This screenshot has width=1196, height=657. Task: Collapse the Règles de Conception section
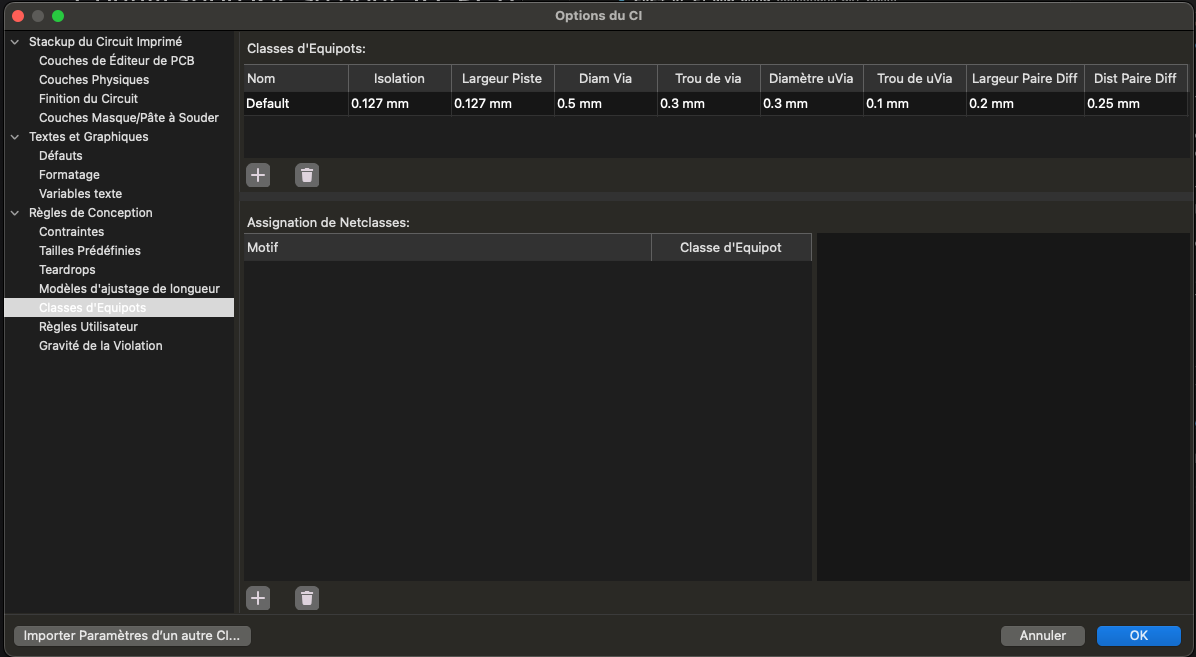(x=14, y=213)
